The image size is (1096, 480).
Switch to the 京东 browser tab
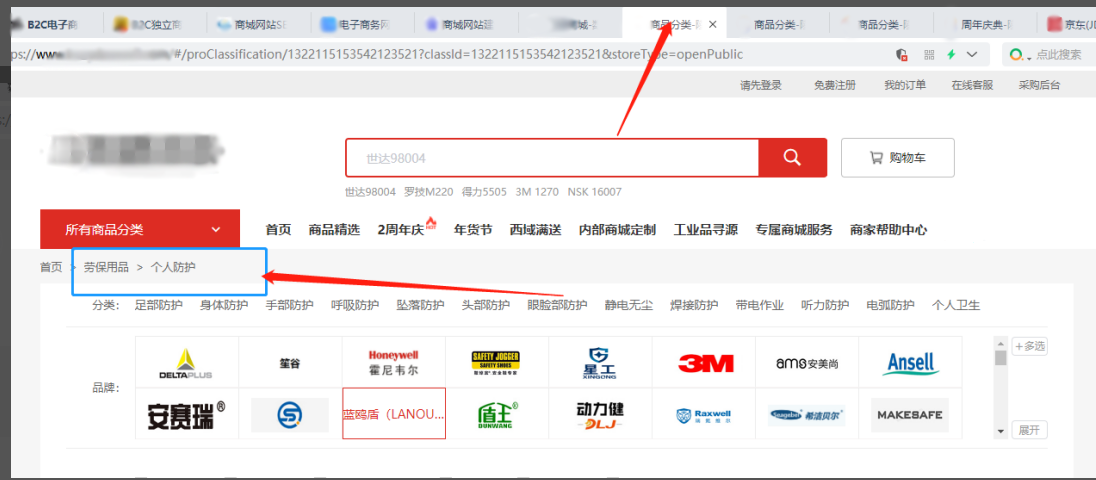coord(1070,24)
